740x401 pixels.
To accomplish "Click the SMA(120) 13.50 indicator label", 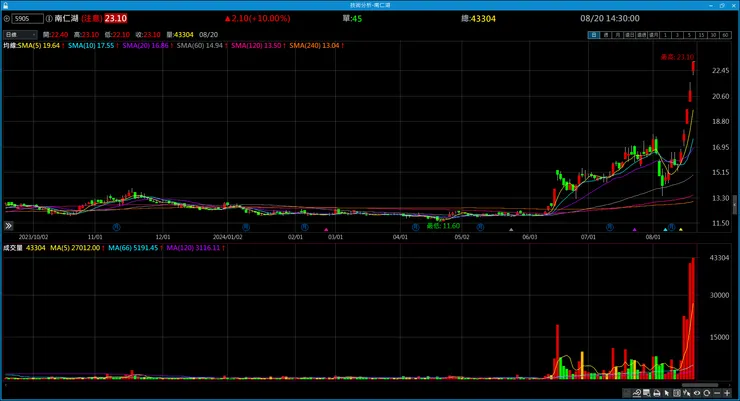I will coord(257,45).
